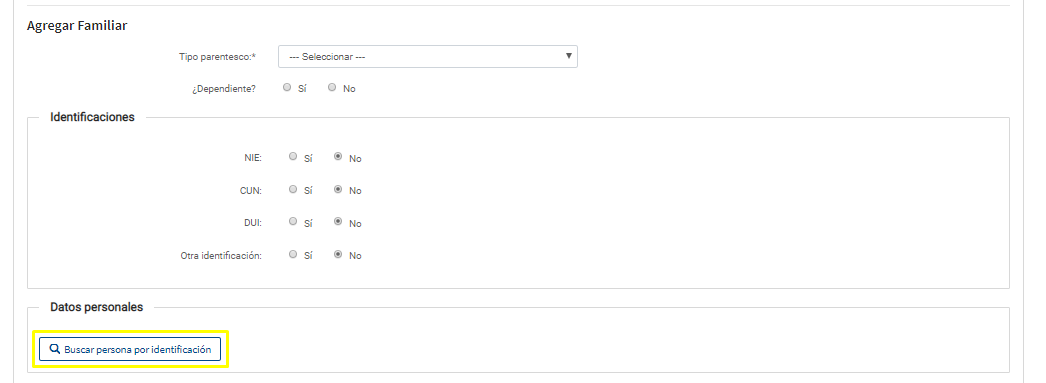Click the Datos personales section heading

point(97,308)
